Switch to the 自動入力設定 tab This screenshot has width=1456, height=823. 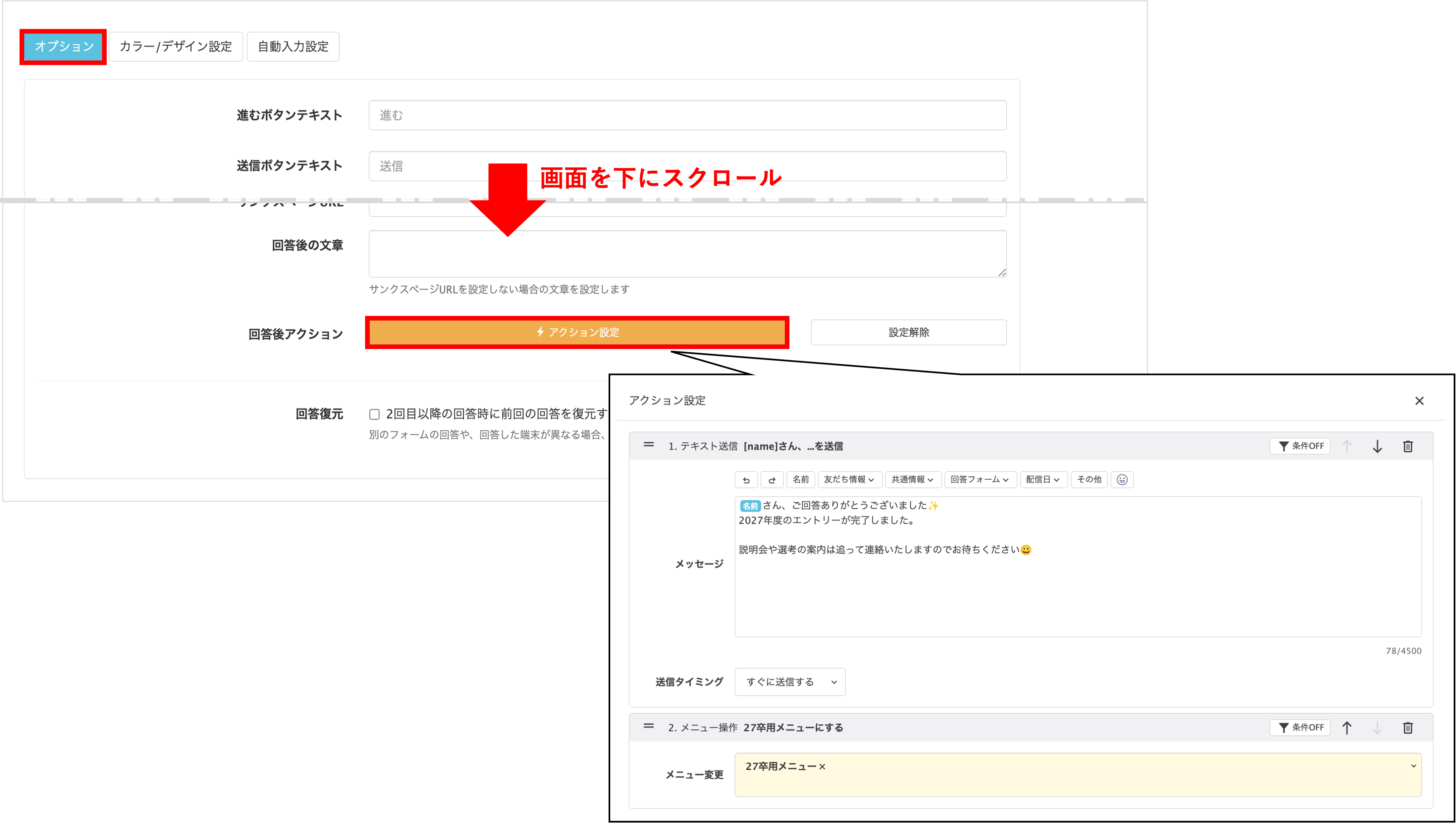pos(292,47)
